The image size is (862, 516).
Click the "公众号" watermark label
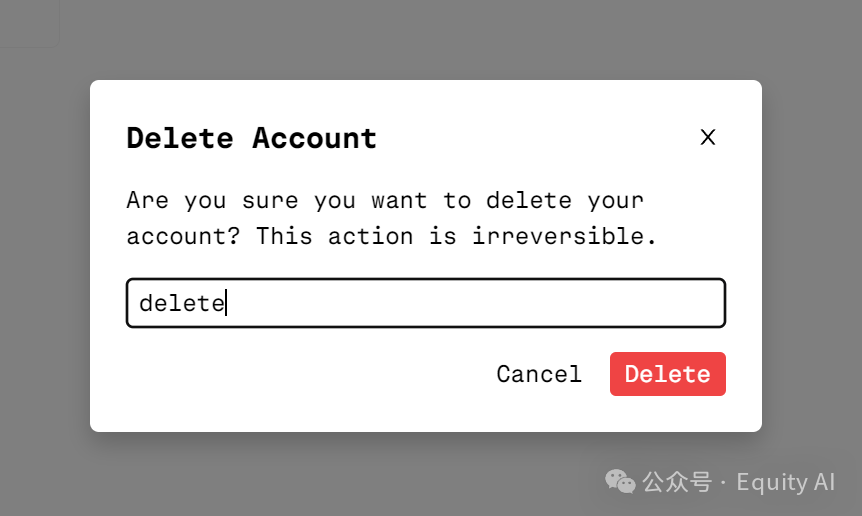675,482
